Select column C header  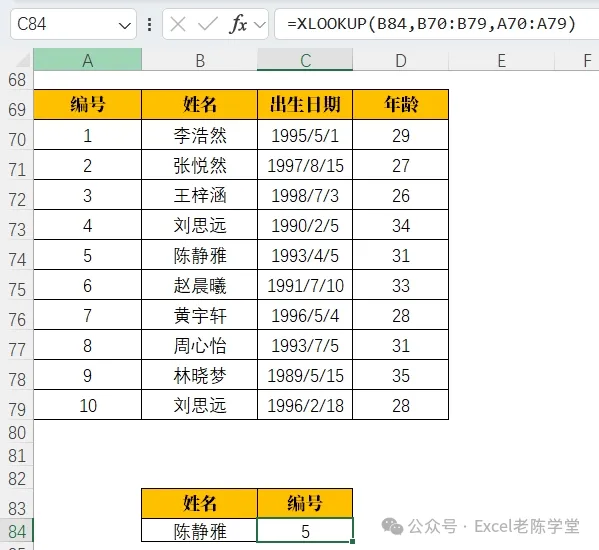[x=305, y=60]
